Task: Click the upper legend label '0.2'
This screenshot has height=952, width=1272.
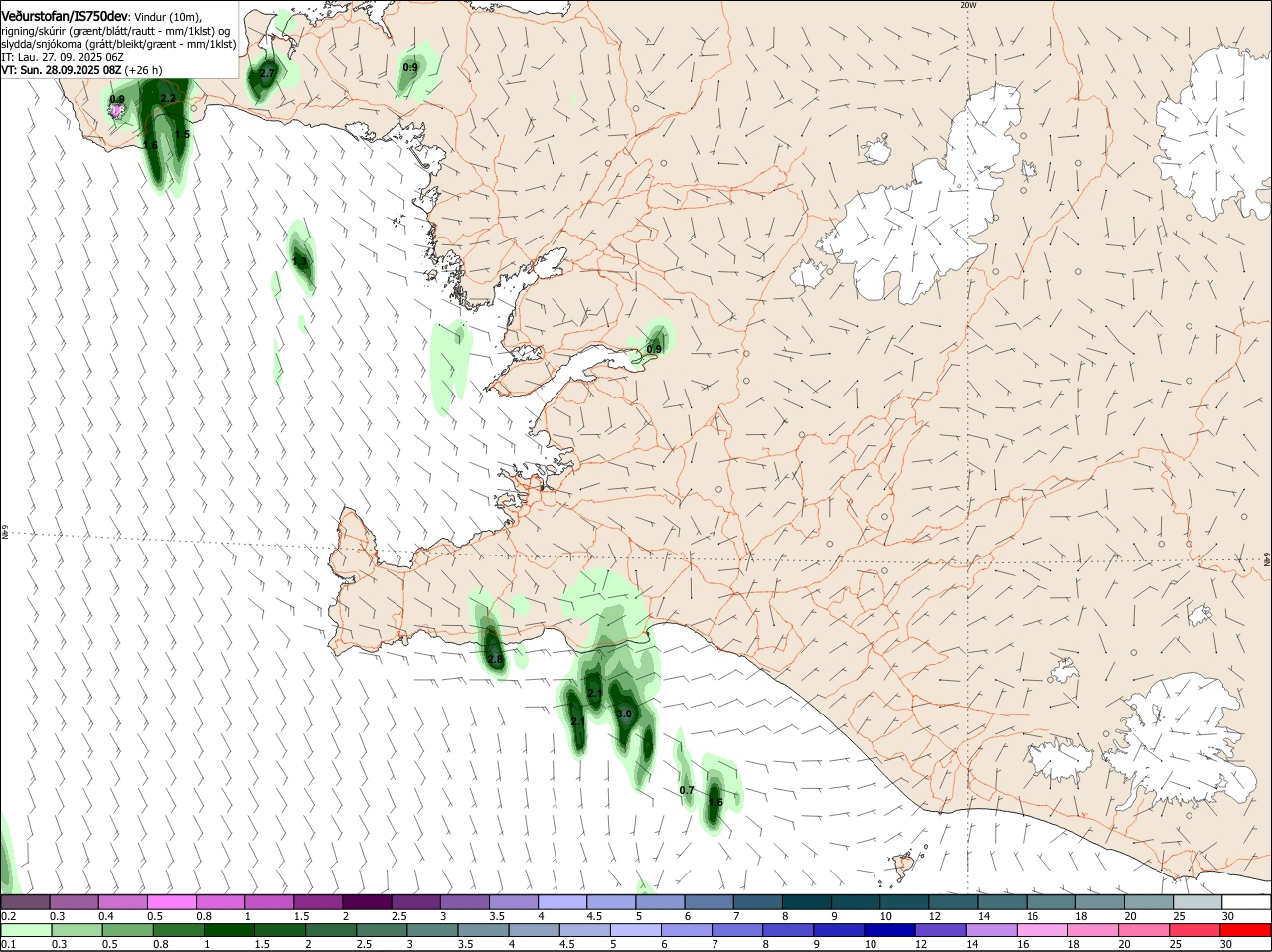Action: tap(8, 916)
